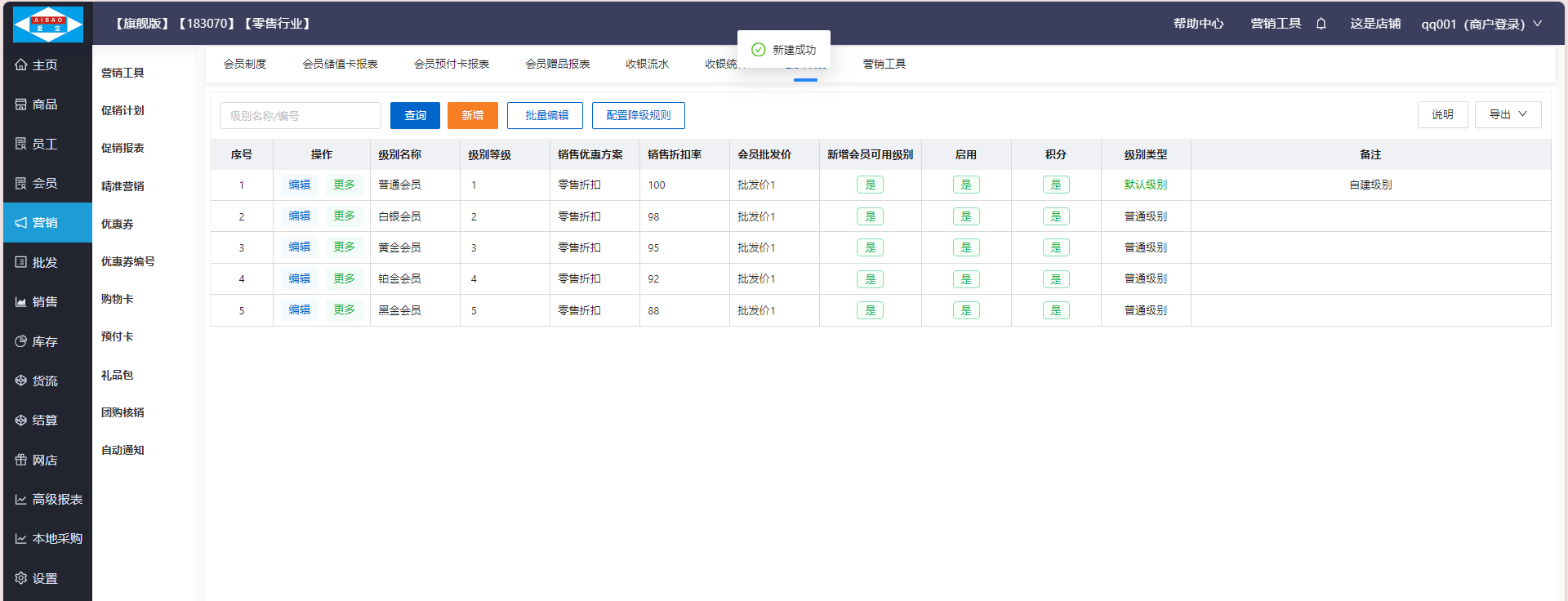Click 编辑 link for 铂金会员 row
The width and height of the screenshot is (1568, 601).
(299, 278)
